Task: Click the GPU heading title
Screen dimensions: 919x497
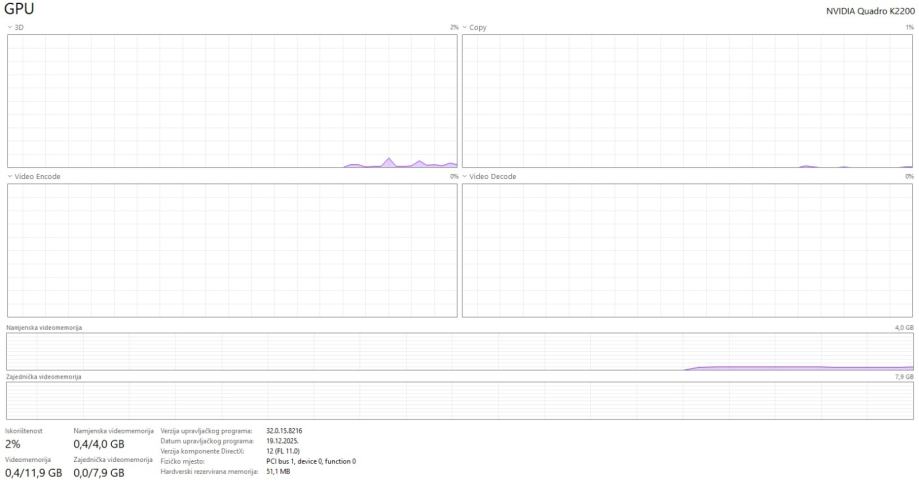Action: pyautogui.click(x=19, y=9)
